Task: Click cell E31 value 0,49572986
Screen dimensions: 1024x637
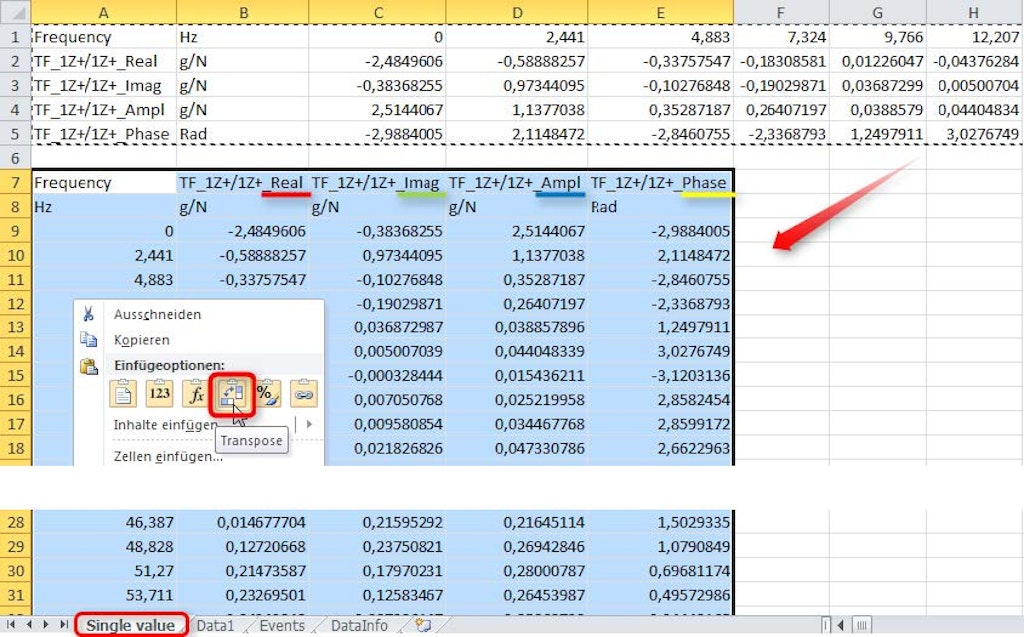Action: [661, 595]
